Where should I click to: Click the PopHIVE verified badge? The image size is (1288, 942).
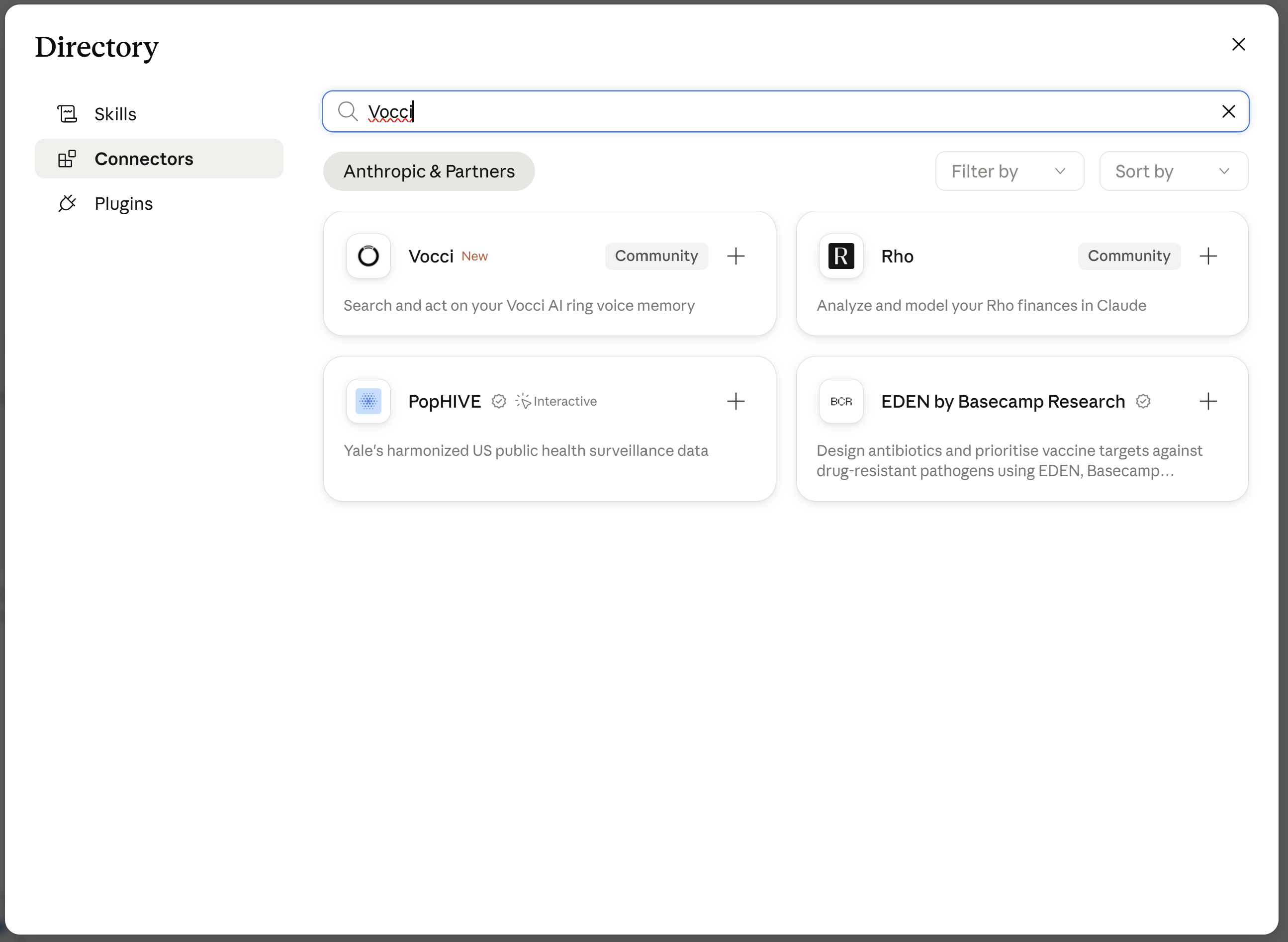point(499,402)
